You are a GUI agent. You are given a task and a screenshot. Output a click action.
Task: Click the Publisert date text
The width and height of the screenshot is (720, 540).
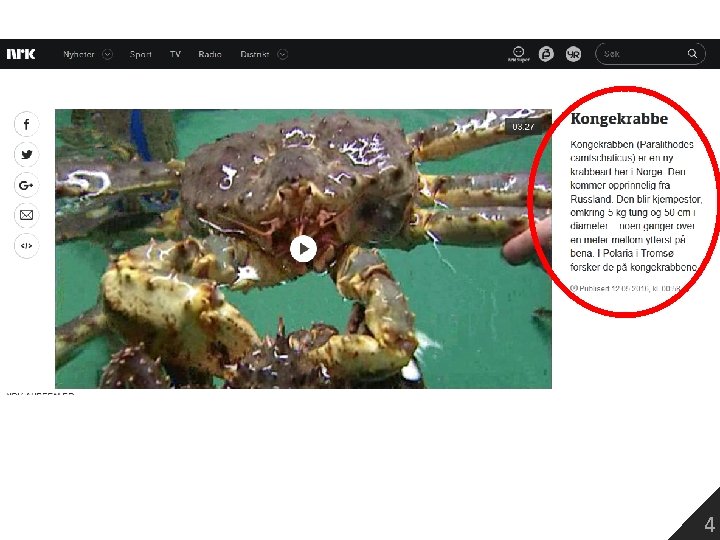point(625,288)
